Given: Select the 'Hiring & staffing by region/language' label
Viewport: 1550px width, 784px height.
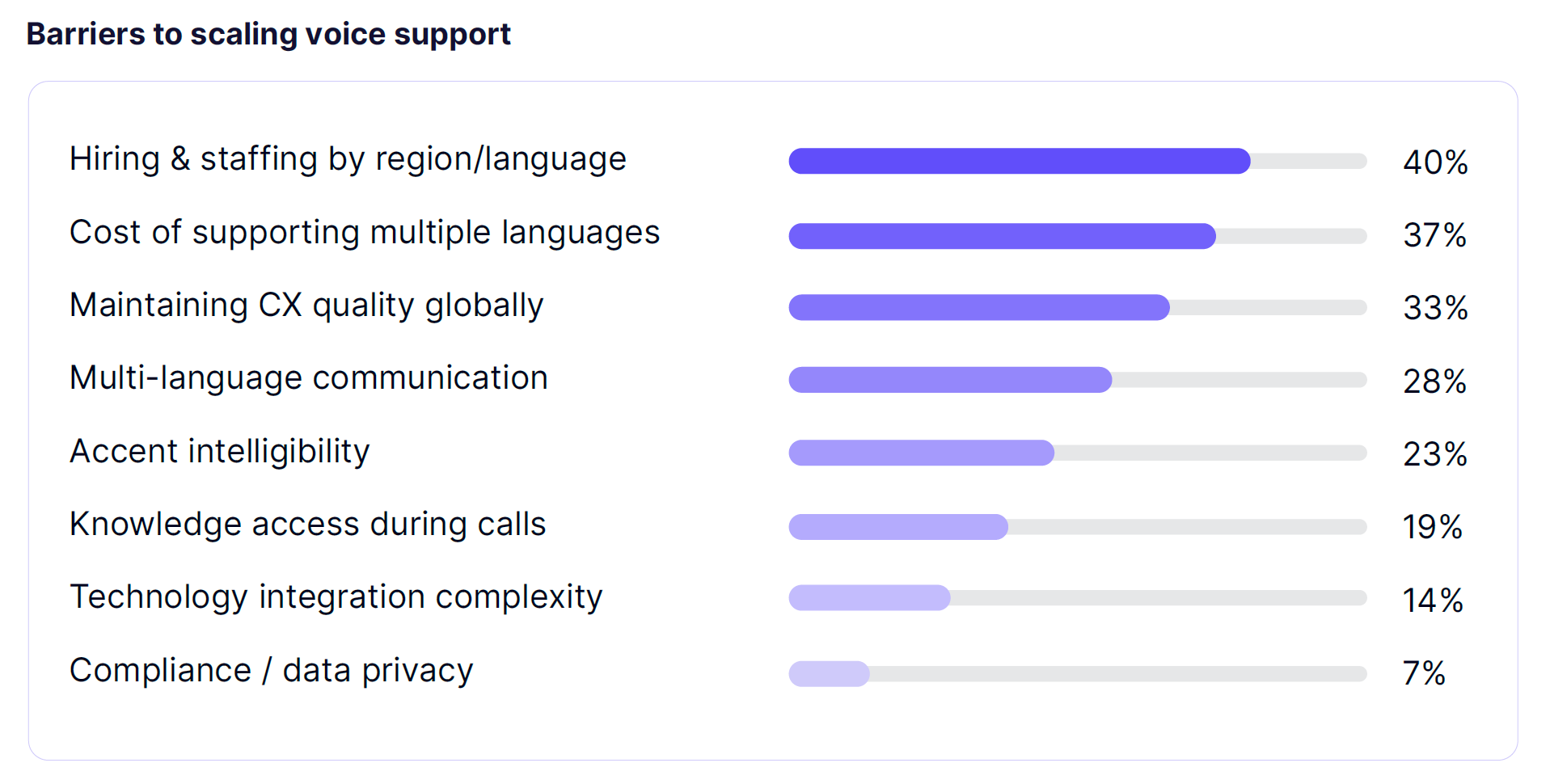Looking at the screenshot, I should pyautogui.click(x=348, y=159).
